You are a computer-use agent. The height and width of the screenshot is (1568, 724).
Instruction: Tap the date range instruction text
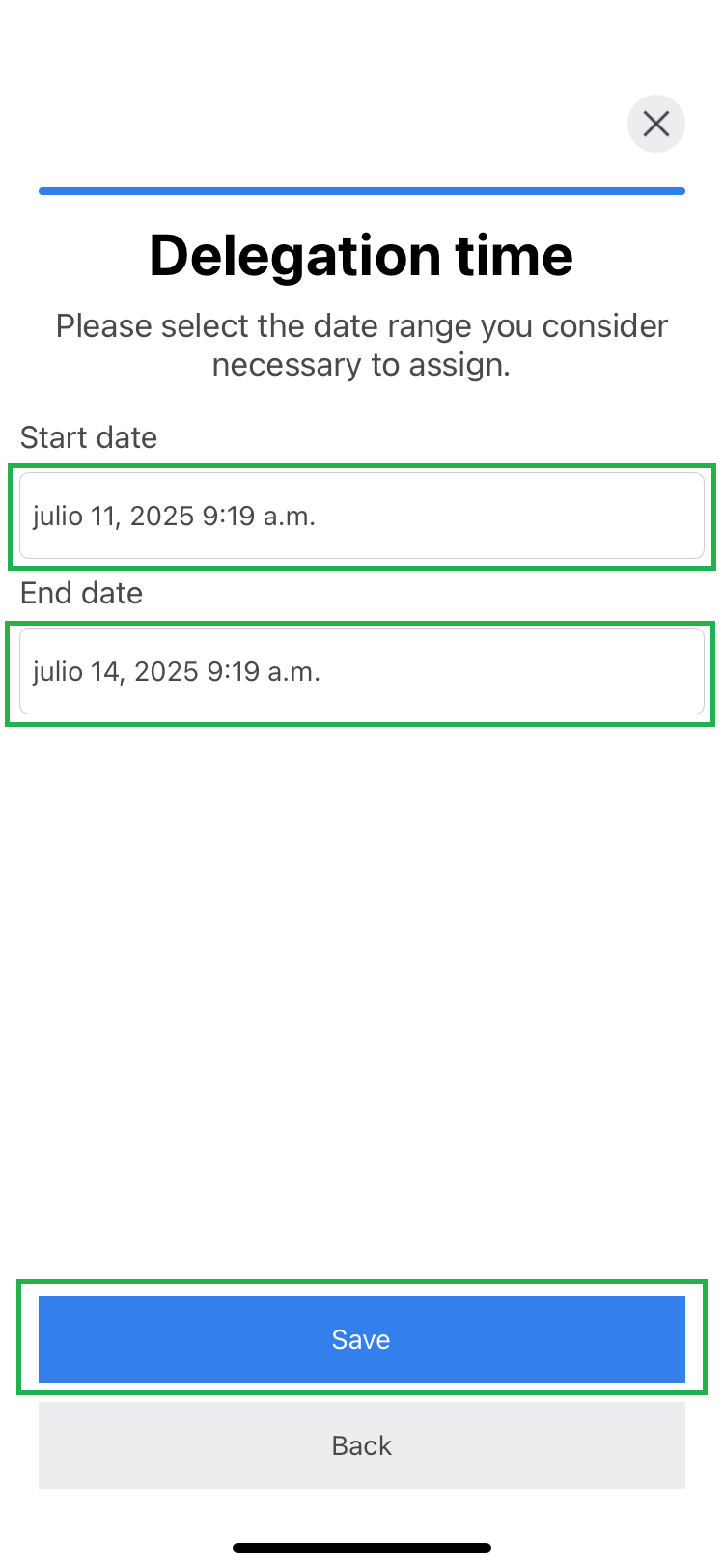point(362,346)
